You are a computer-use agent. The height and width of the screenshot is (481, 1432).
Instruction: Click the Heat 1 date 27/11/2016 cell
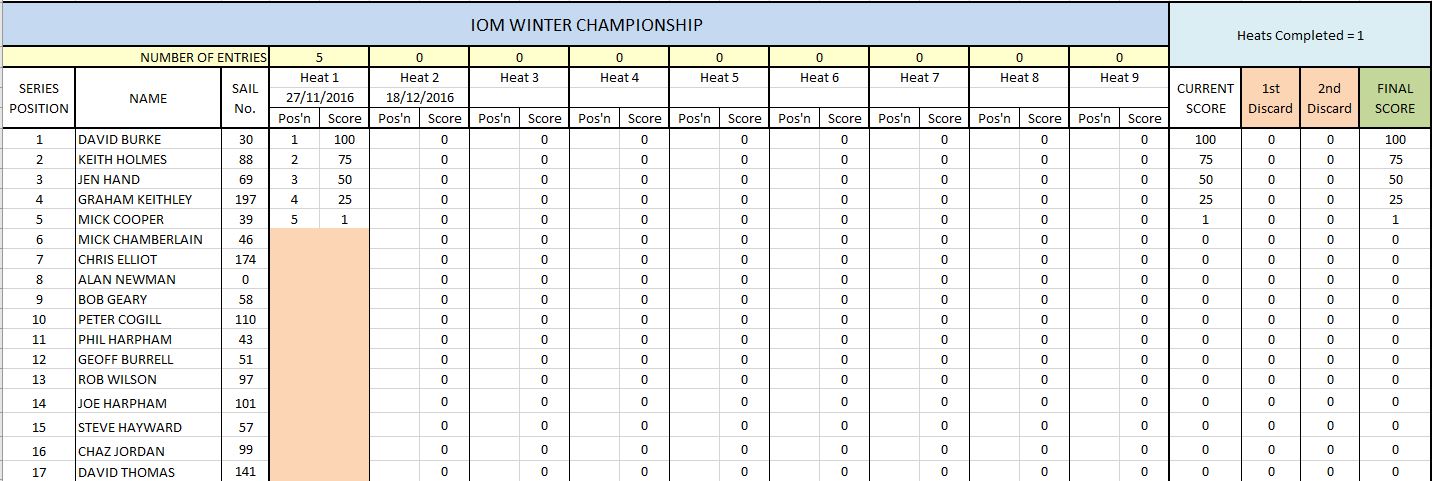pos(319,97)
